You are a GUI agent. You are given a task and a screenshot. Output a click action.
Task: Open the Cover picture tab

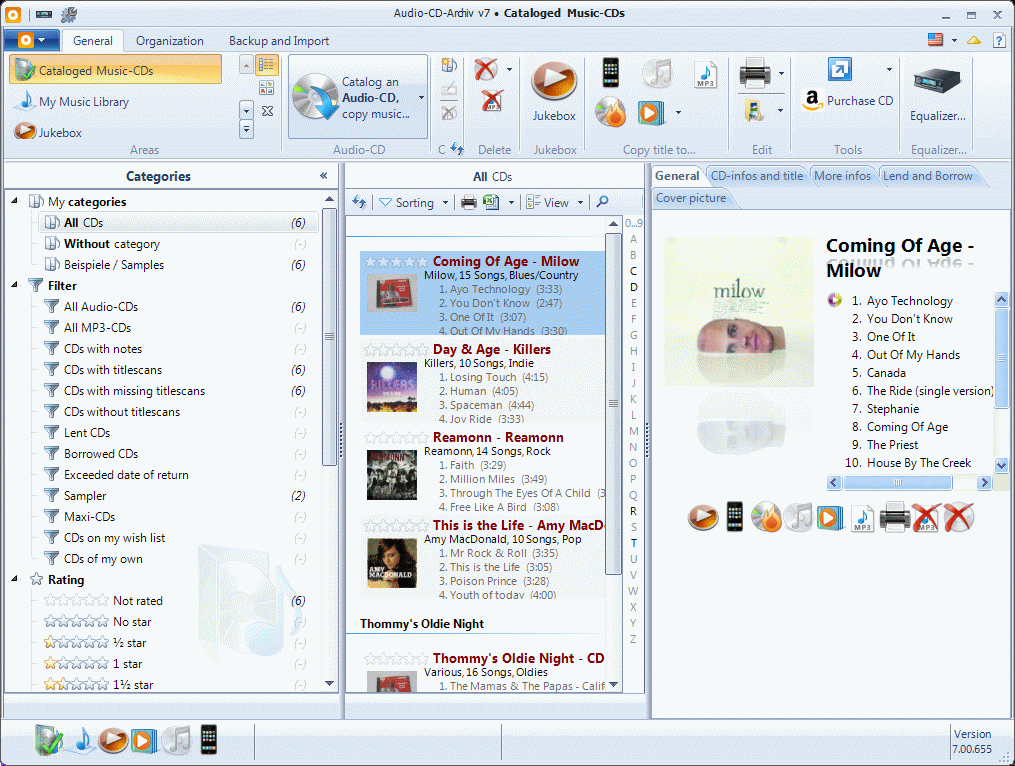click(x=691, y=197)
